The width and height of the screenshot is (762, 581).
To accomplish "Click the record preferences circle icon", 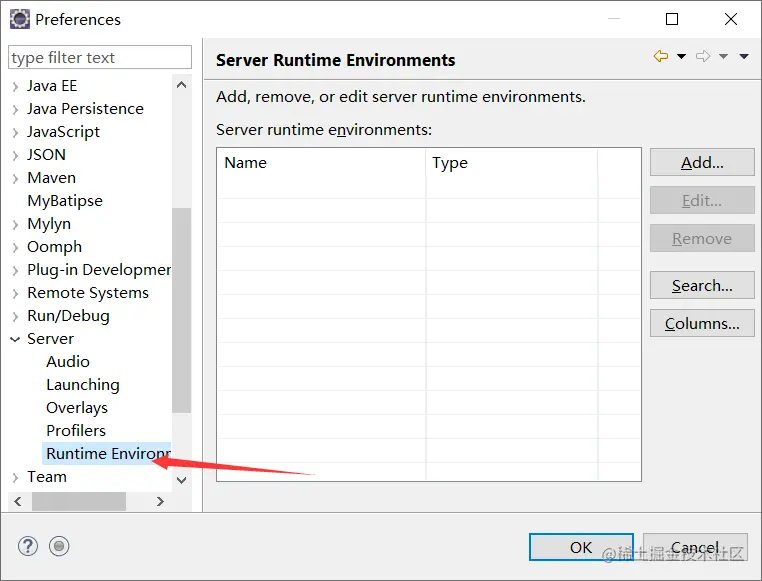I will [59, 546].
